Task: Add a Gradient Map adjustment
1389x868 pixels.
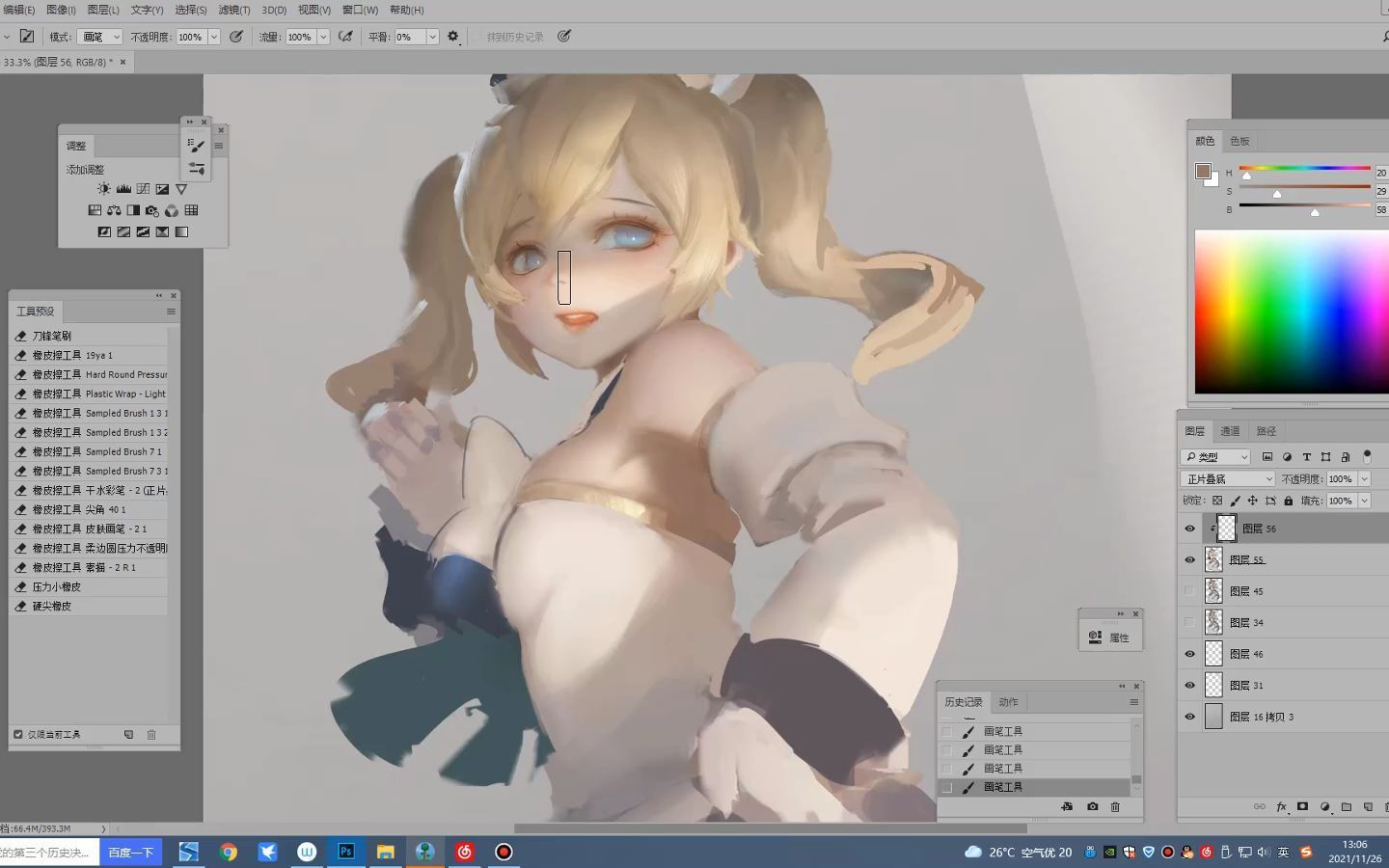Action: tap(181, 231)
